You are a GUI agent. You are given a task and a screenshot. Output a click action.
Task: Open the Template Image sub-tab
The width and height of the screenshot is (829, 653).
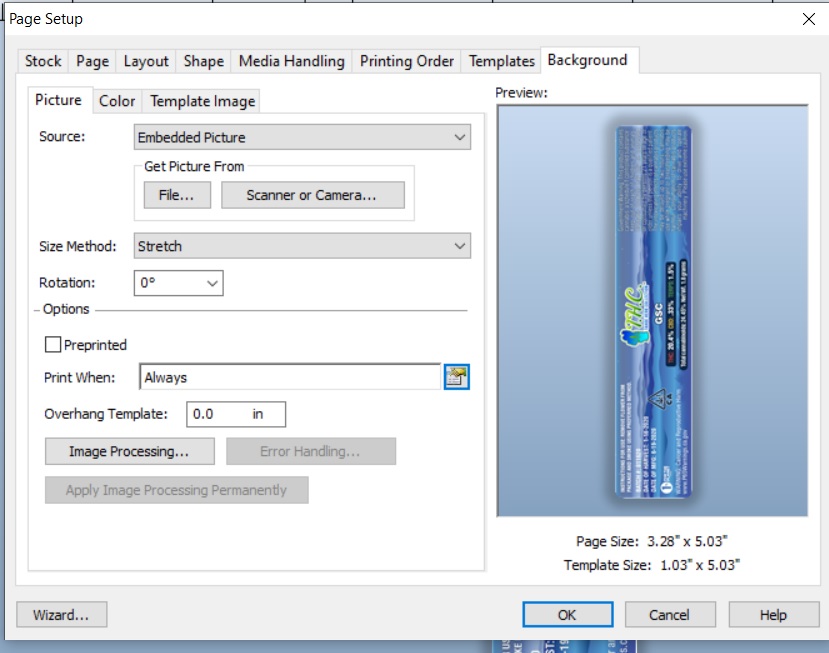click(x=202, y=101)
